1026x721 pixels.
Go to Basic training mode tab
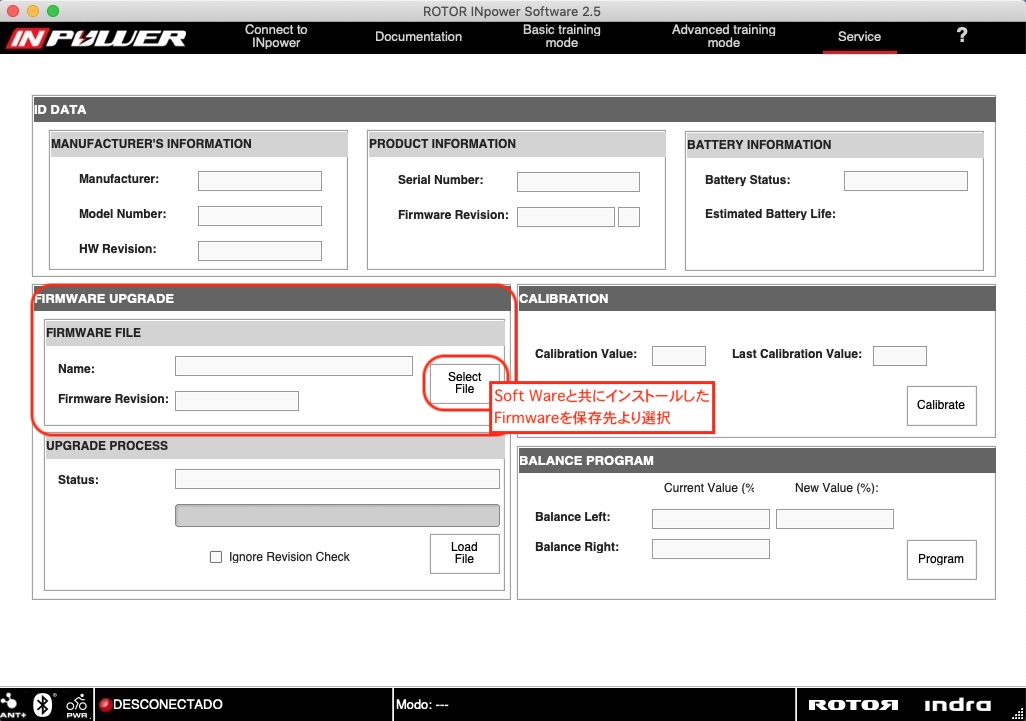(561, 36)
